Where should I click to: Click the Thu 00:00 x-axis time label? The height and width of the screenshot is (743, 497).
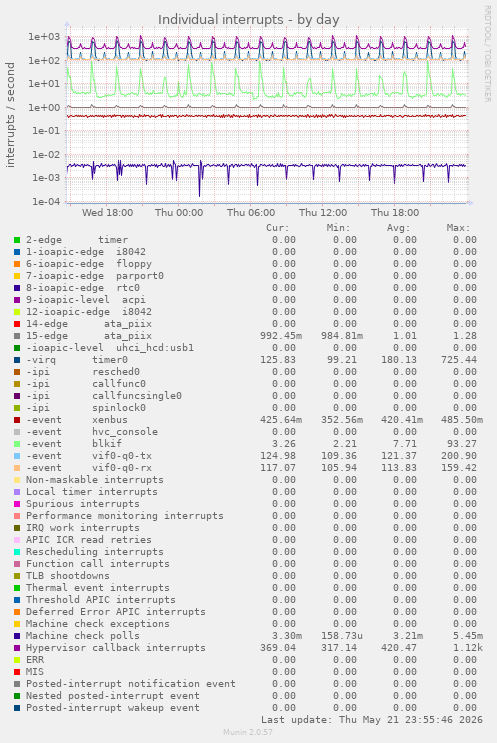(x=179, y=213)
